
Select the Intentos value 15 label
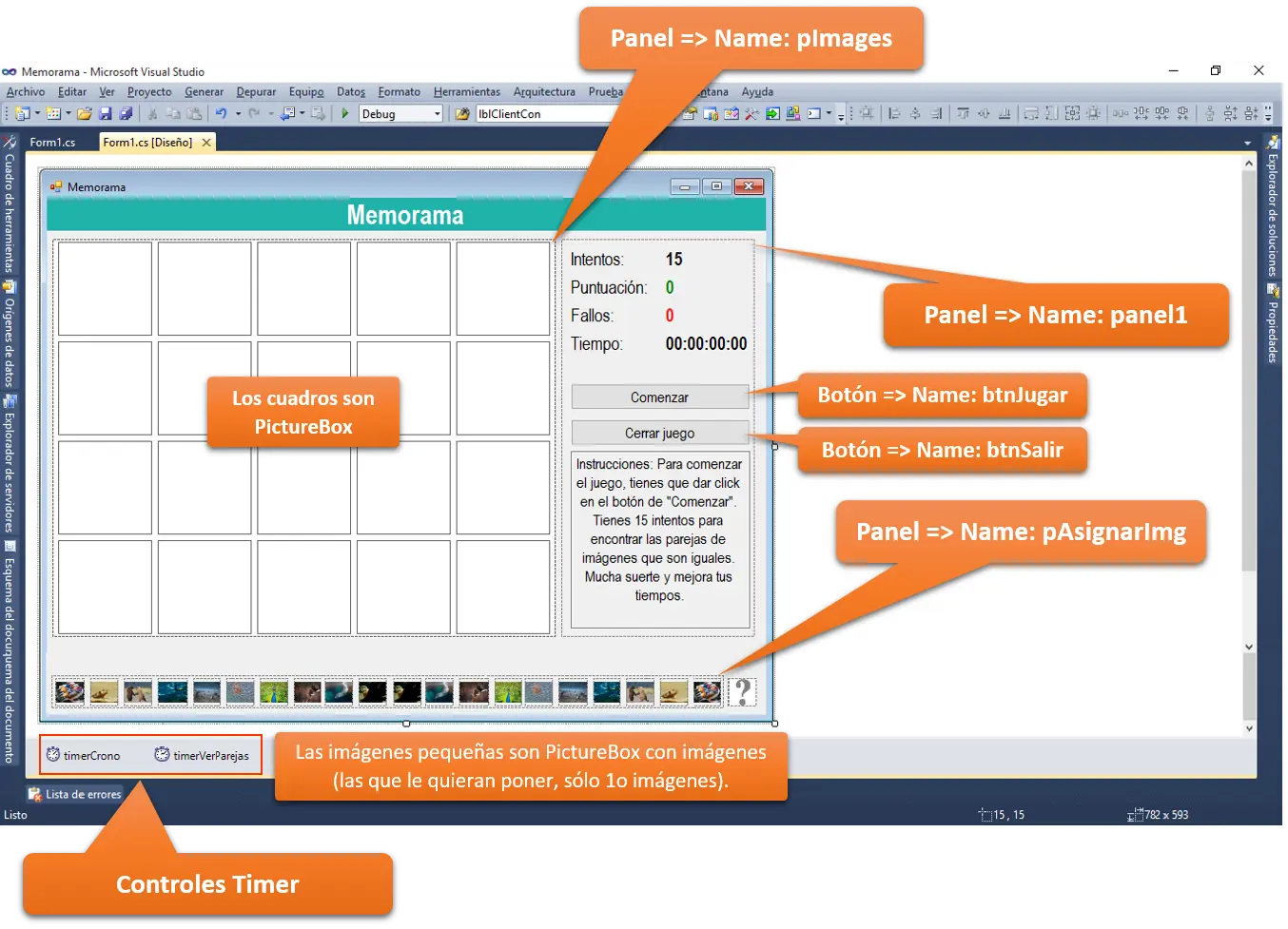coord(673,260)
